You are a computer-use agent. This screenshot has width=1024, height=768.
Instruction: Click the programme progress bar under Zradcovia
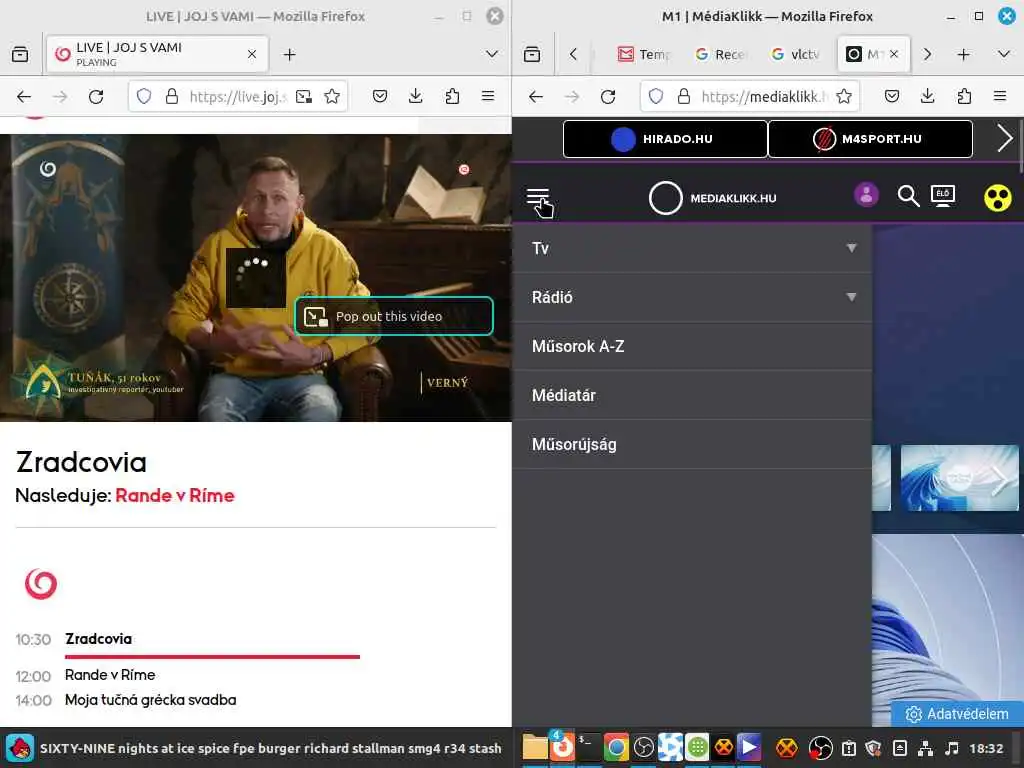[x=212, y=656]
